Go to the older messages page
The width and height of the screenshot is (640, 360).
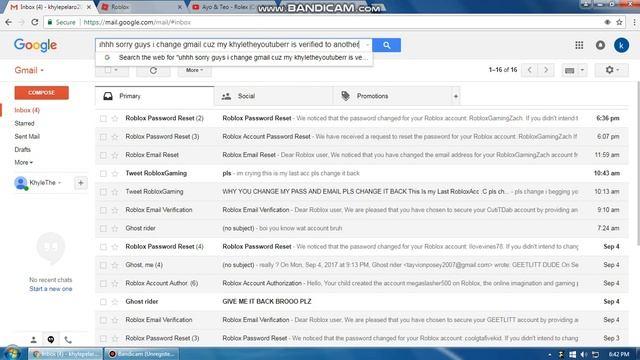546,70
